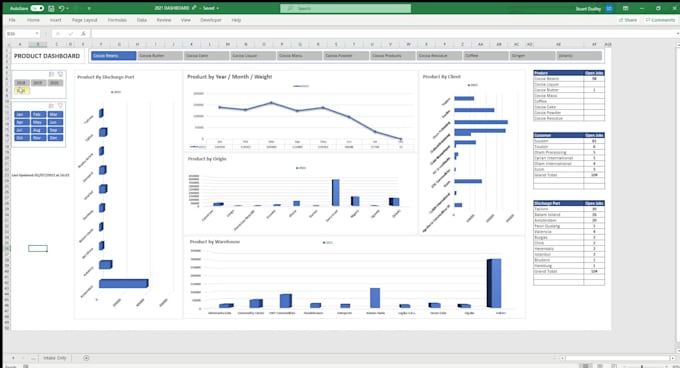Select the Feb month slicer button
This screenshot has width=680, height=368.
tap(38, 114)
